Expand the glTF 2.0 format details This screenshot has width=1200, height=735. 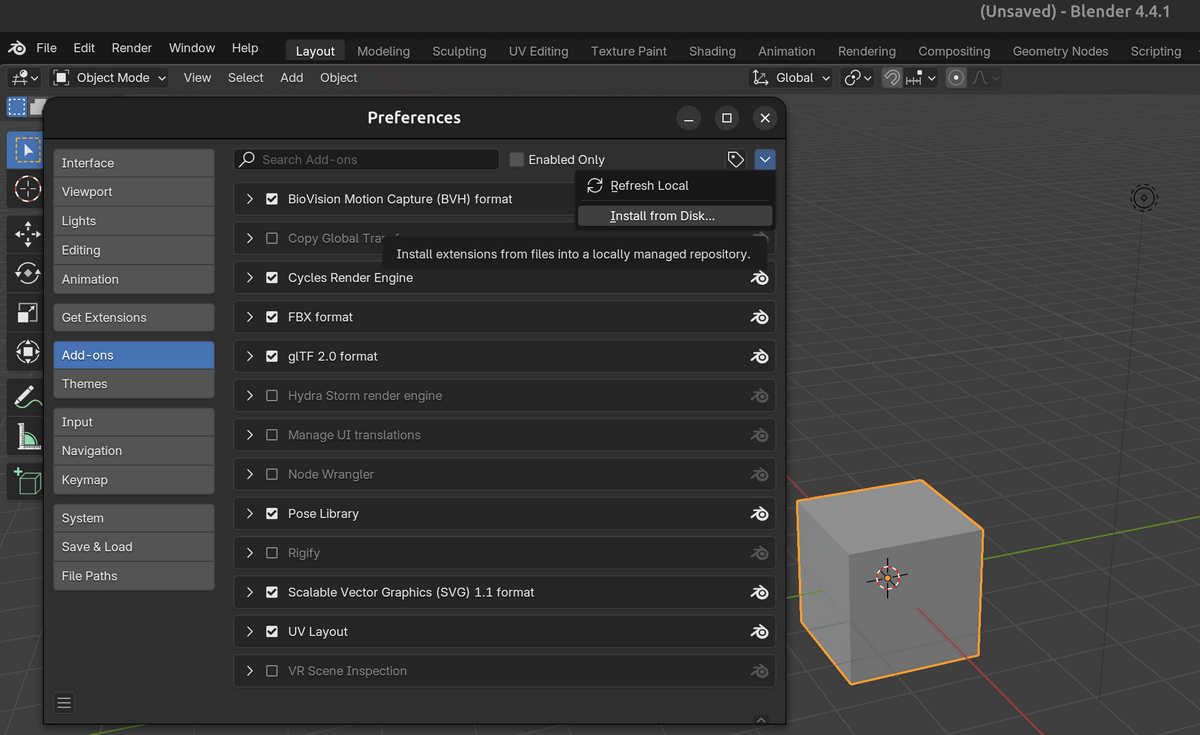point(249,356)
